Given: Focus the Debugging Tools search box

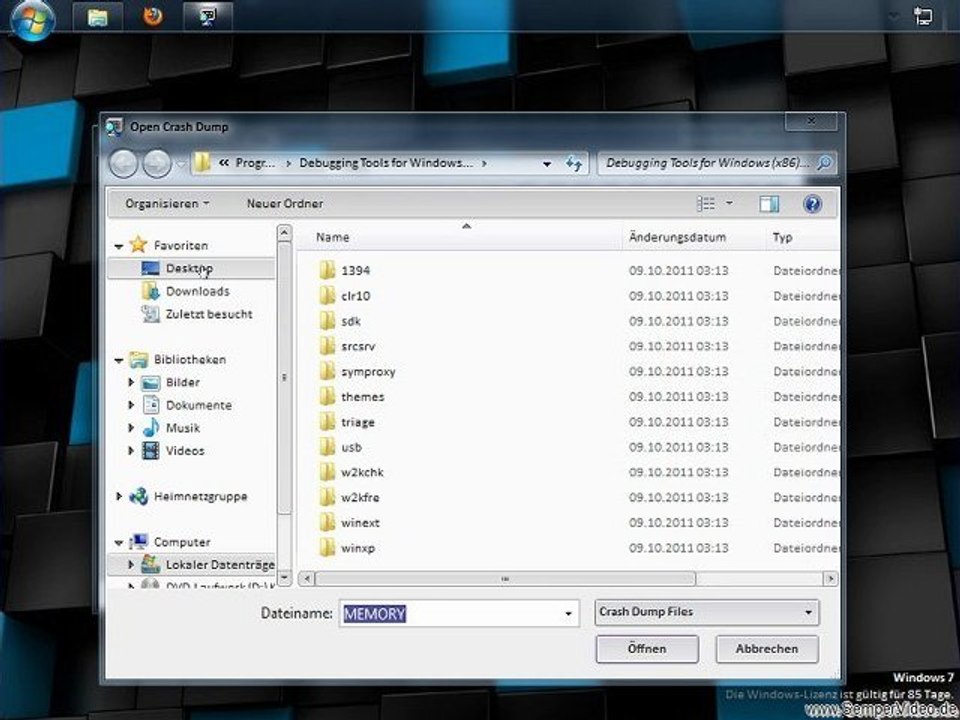Looking at the screenshot, I should pyautogui.click(x=707, y=163).
